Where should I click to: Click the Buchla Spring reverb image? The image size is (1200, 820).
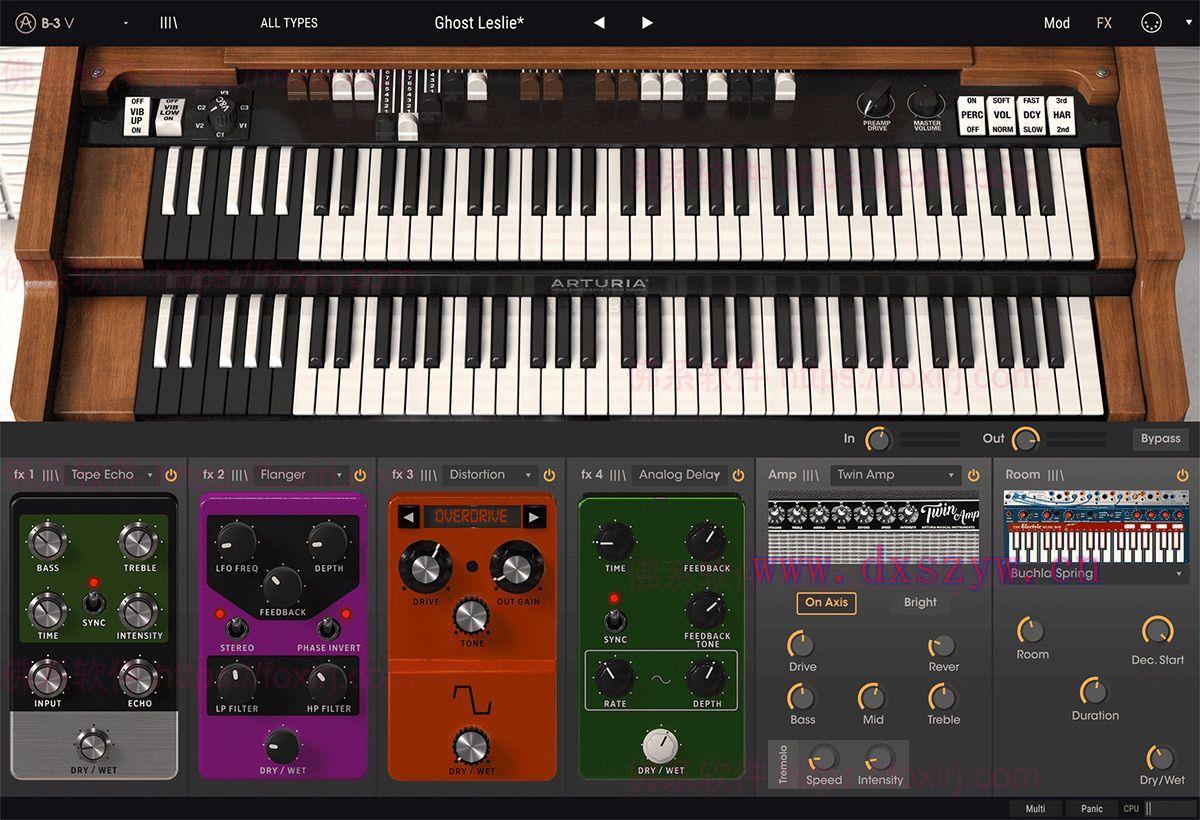pos(1095,527)
